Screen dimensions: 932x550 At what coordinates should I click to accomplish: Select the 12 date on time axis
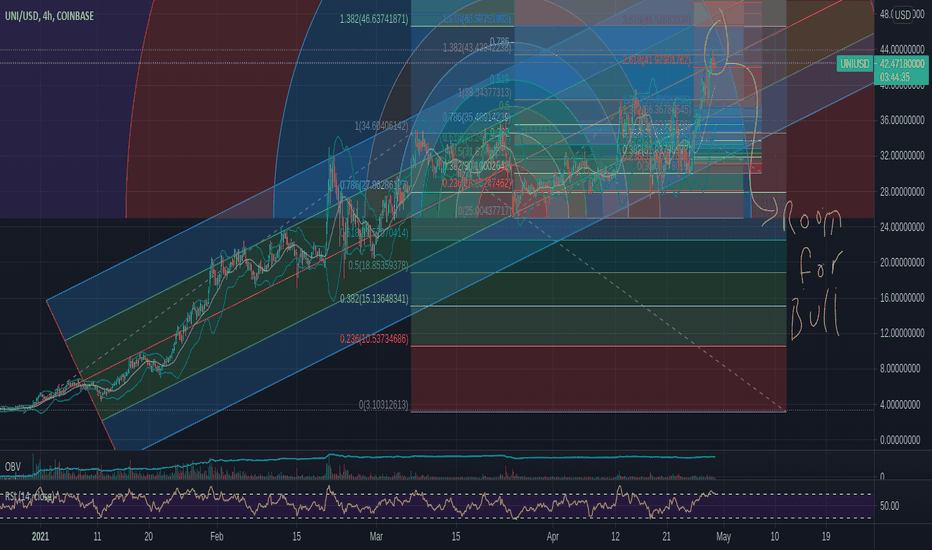615,536
